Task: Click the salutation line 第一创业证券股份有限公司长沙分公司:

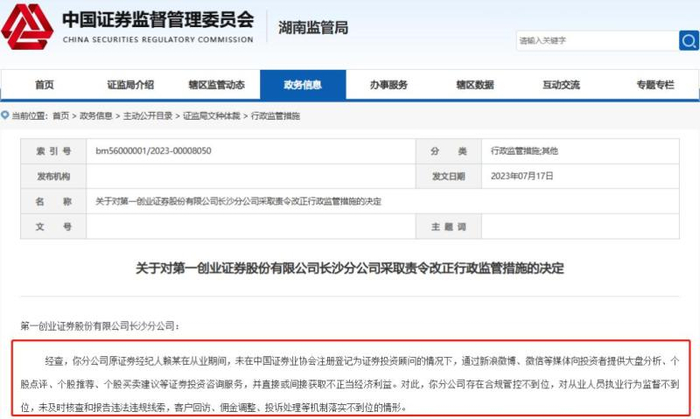Action: (100, 326)
